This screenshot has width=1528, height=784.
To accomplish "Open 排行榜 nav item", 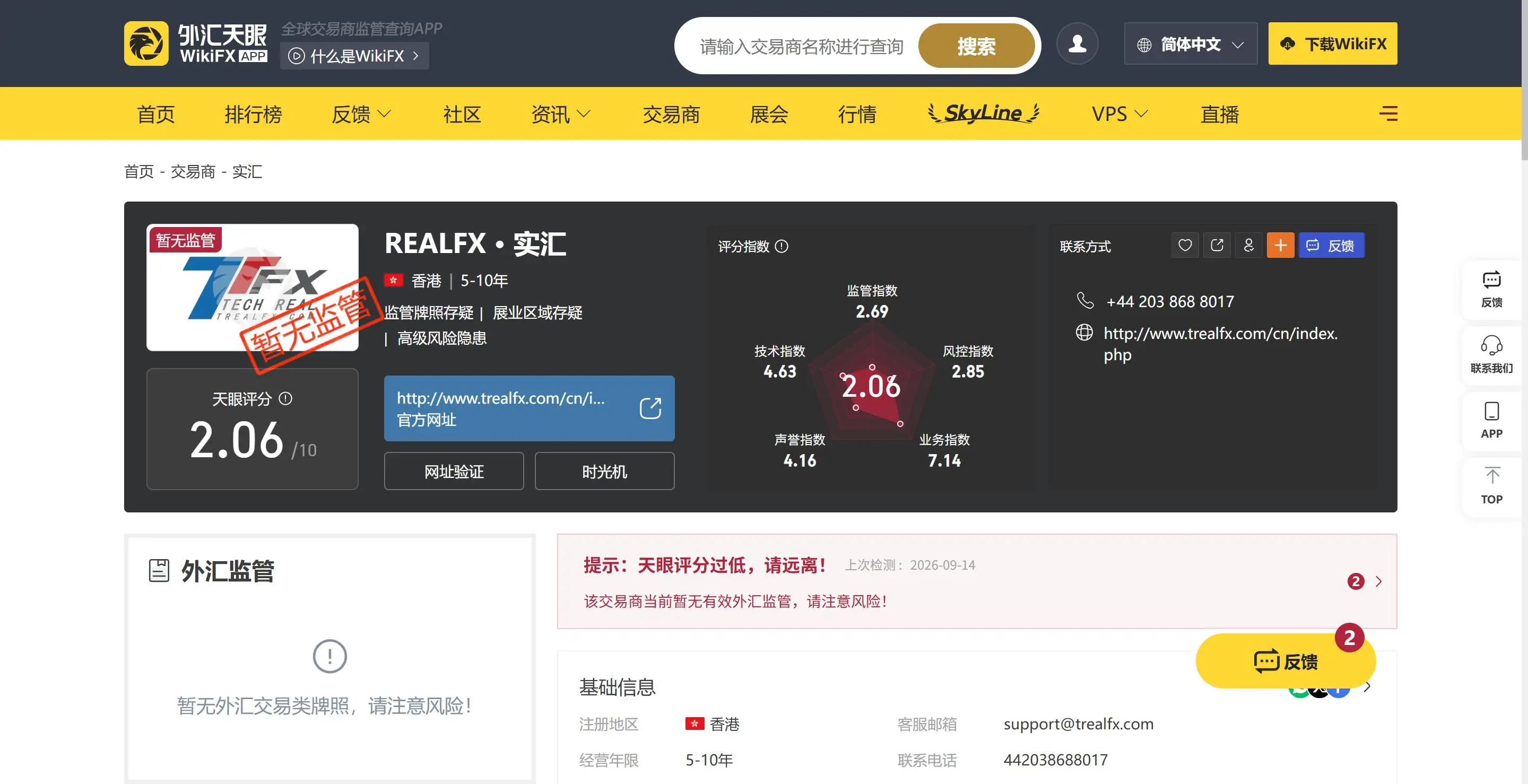I will (253, 114).
